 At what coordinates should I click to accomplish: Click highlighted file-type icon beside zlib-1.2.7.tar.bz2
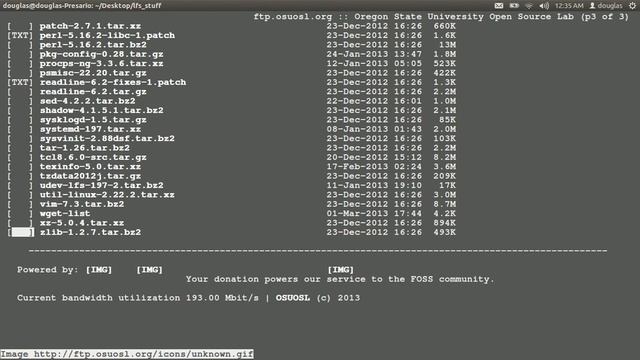(x=20, y=233)
